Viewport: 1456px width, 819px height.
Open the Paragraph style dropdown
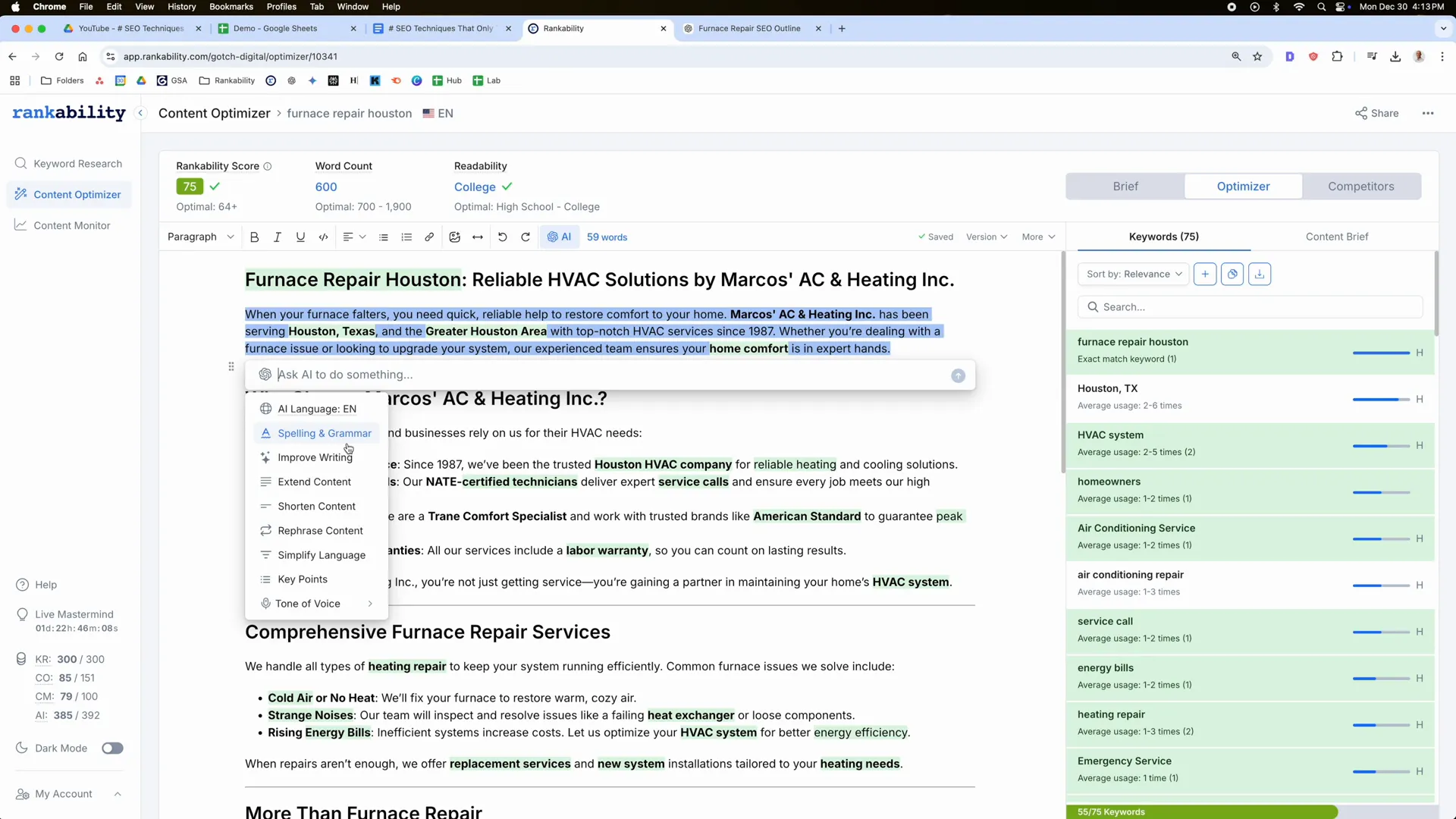click(x=200, y=237)
